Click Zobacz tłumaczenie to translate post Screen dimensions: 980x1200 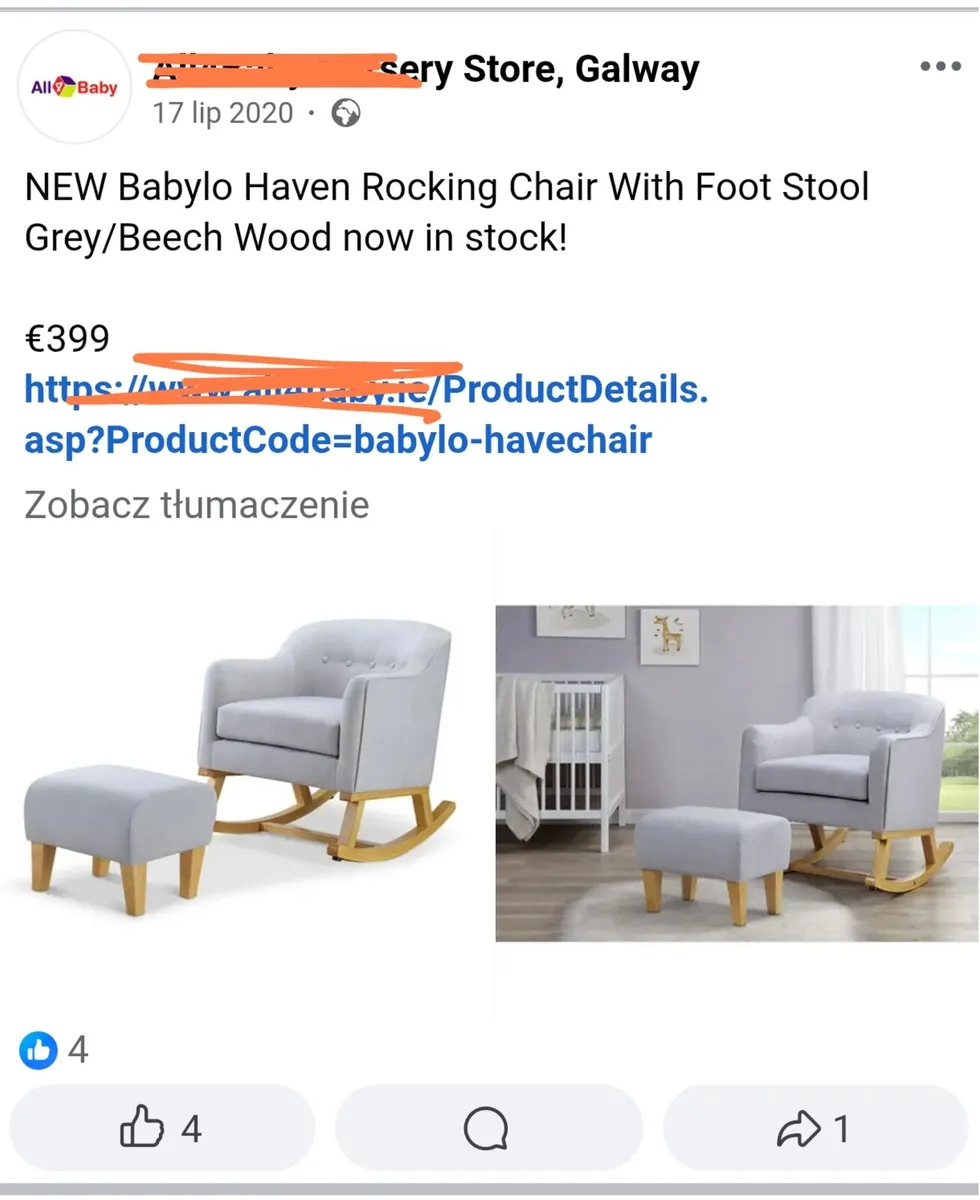coord(196,504)
